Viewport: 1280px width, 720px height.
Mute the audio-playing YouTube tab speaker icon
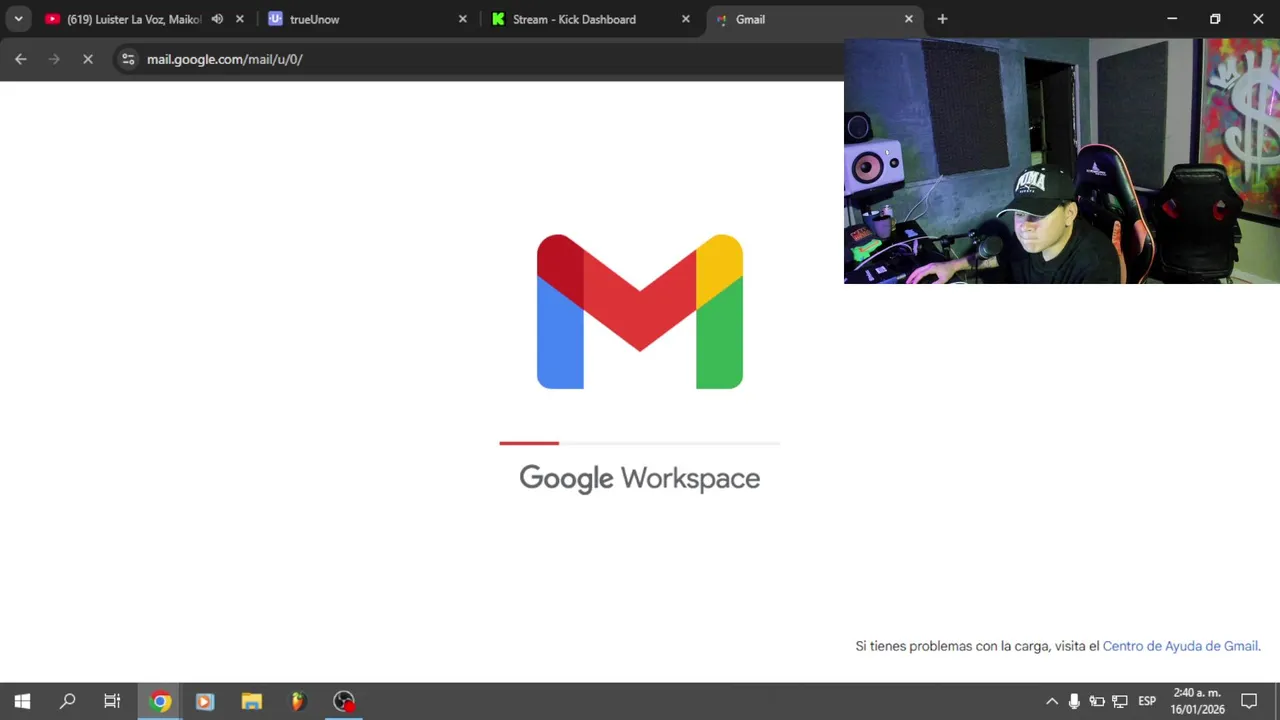217,19
